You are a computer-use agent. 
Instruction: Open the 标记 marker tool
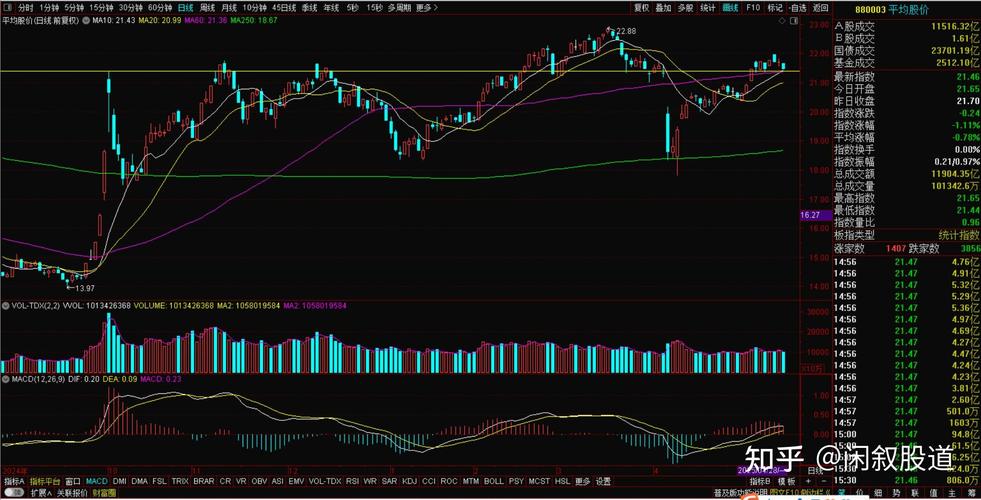(x=775, y=7)
